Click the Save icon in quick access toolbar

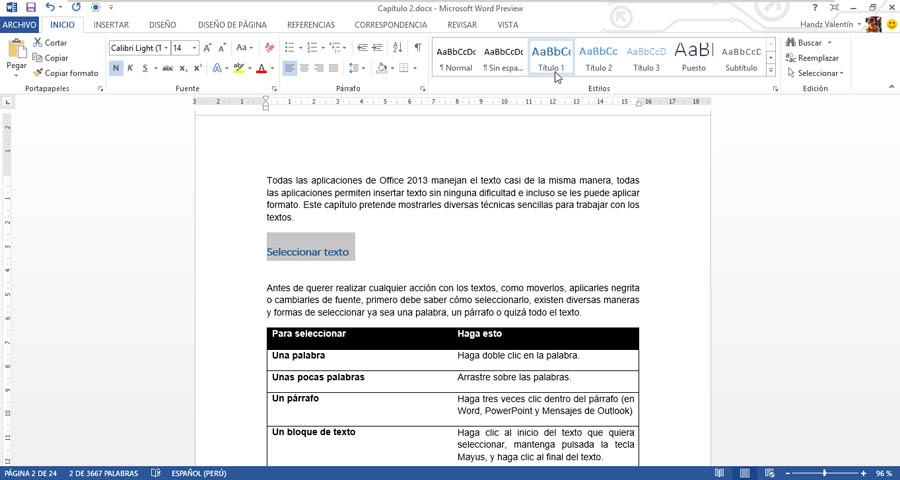click(30, 7)
